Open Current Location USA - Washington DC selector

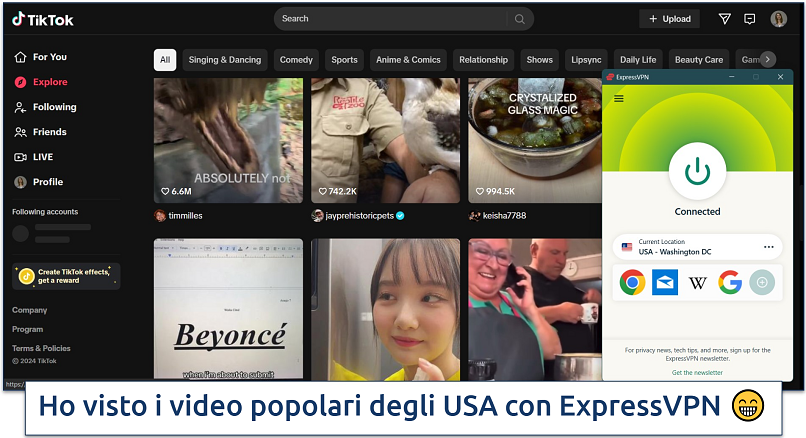click(x=697, y=247)
